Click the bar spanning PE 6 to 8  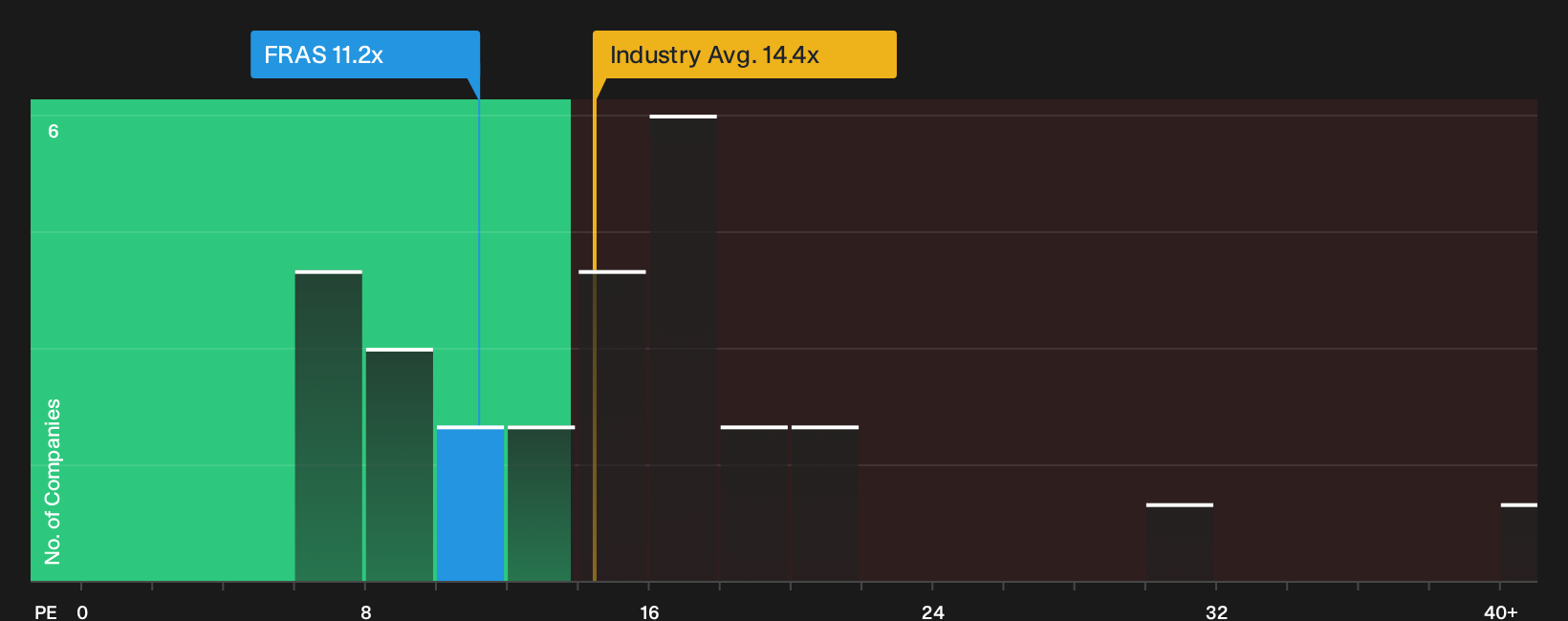coord(329,426)
